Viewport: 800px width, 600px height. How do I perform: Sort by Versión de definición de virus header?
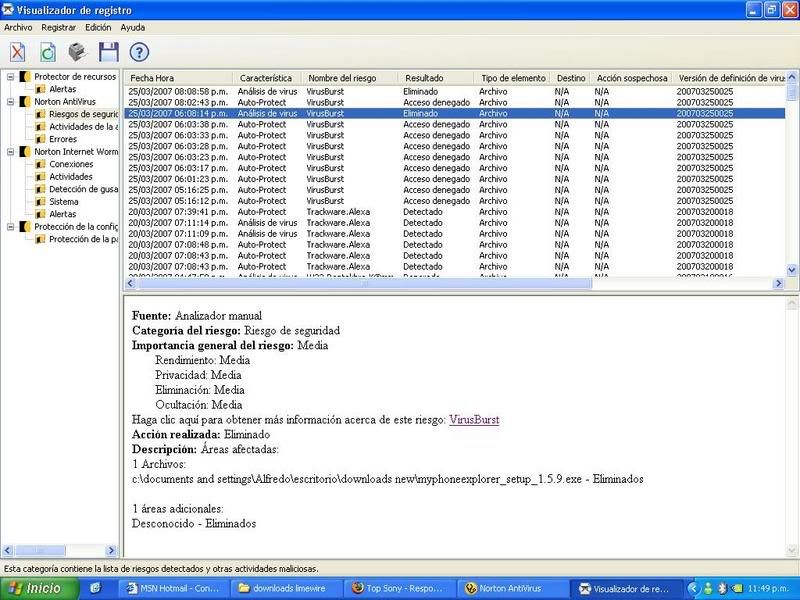730,78
